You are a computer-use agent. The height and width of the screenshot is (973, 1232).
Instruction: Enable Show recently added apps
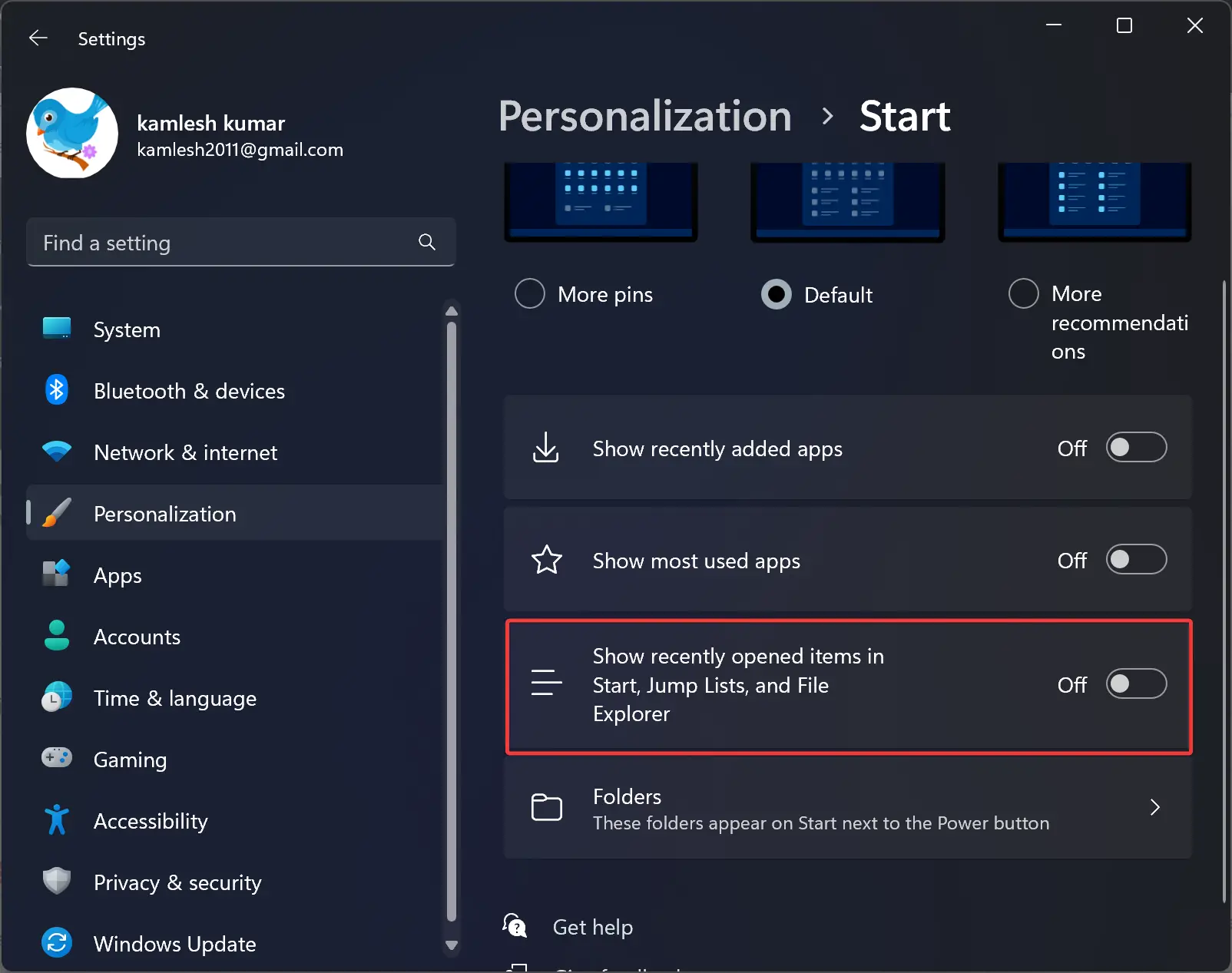(1137, 448)
